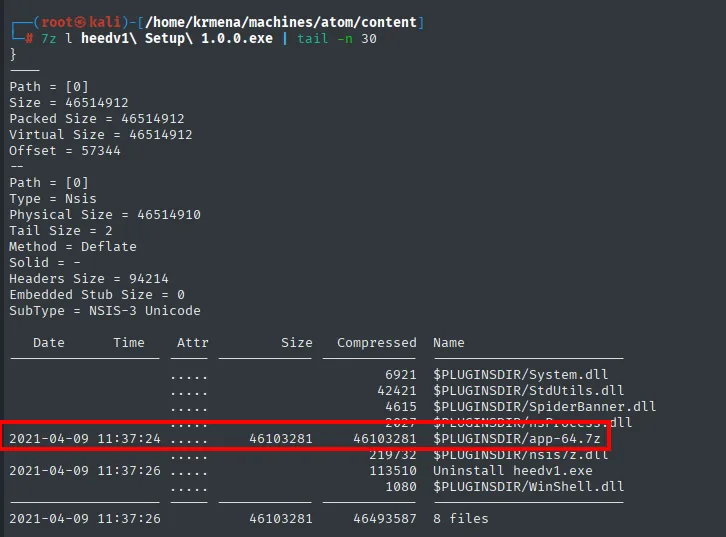Click the 'Packed Size = 46514912' line
Image resolution: width=726 pixels, height=537 pixels.
tap(97, 119)
